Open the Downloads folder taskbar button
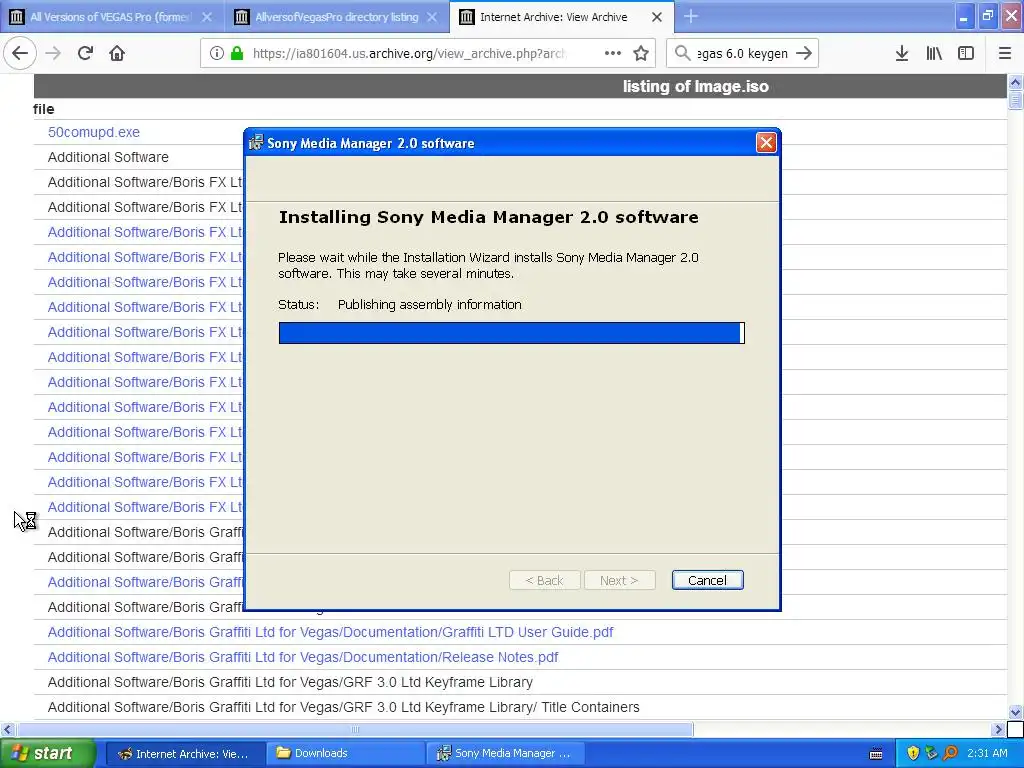1024x768 pixels. tap(345, 753)
